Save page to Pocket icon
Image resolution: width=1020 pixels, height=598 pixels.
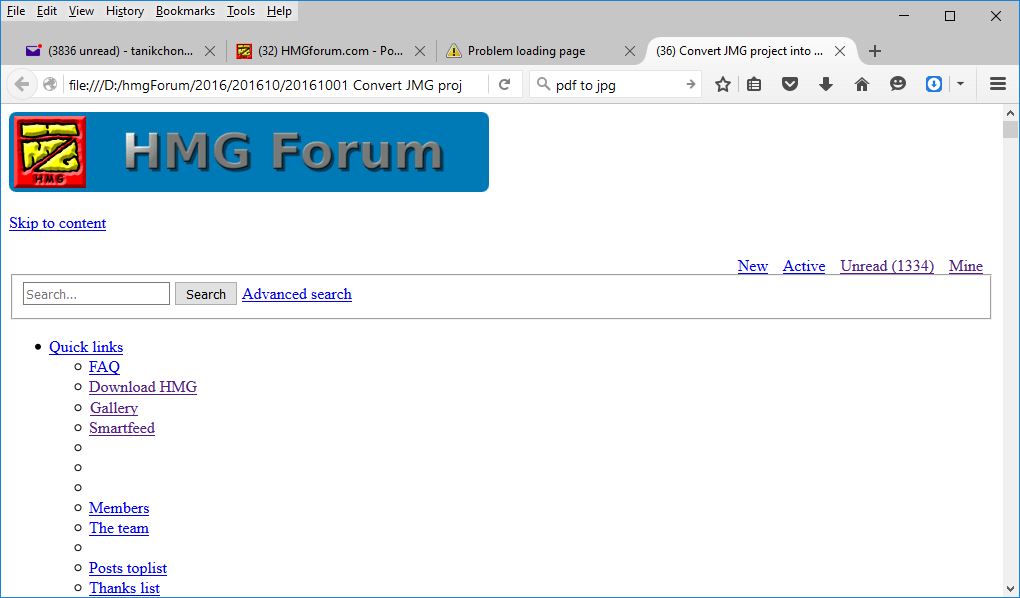[790, 85]
